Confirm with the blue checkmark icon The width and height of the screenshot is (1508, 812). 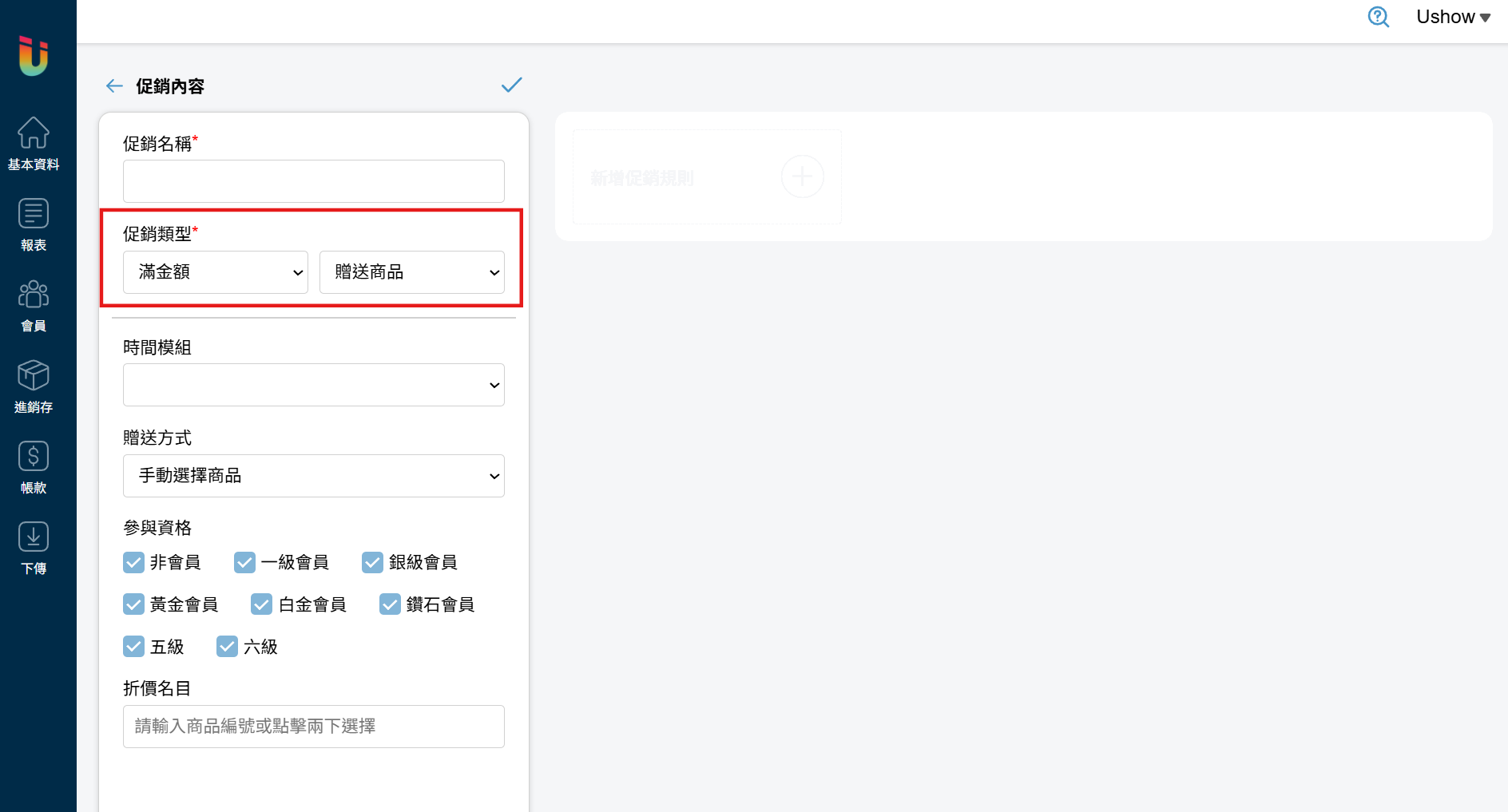click(511, 85)
